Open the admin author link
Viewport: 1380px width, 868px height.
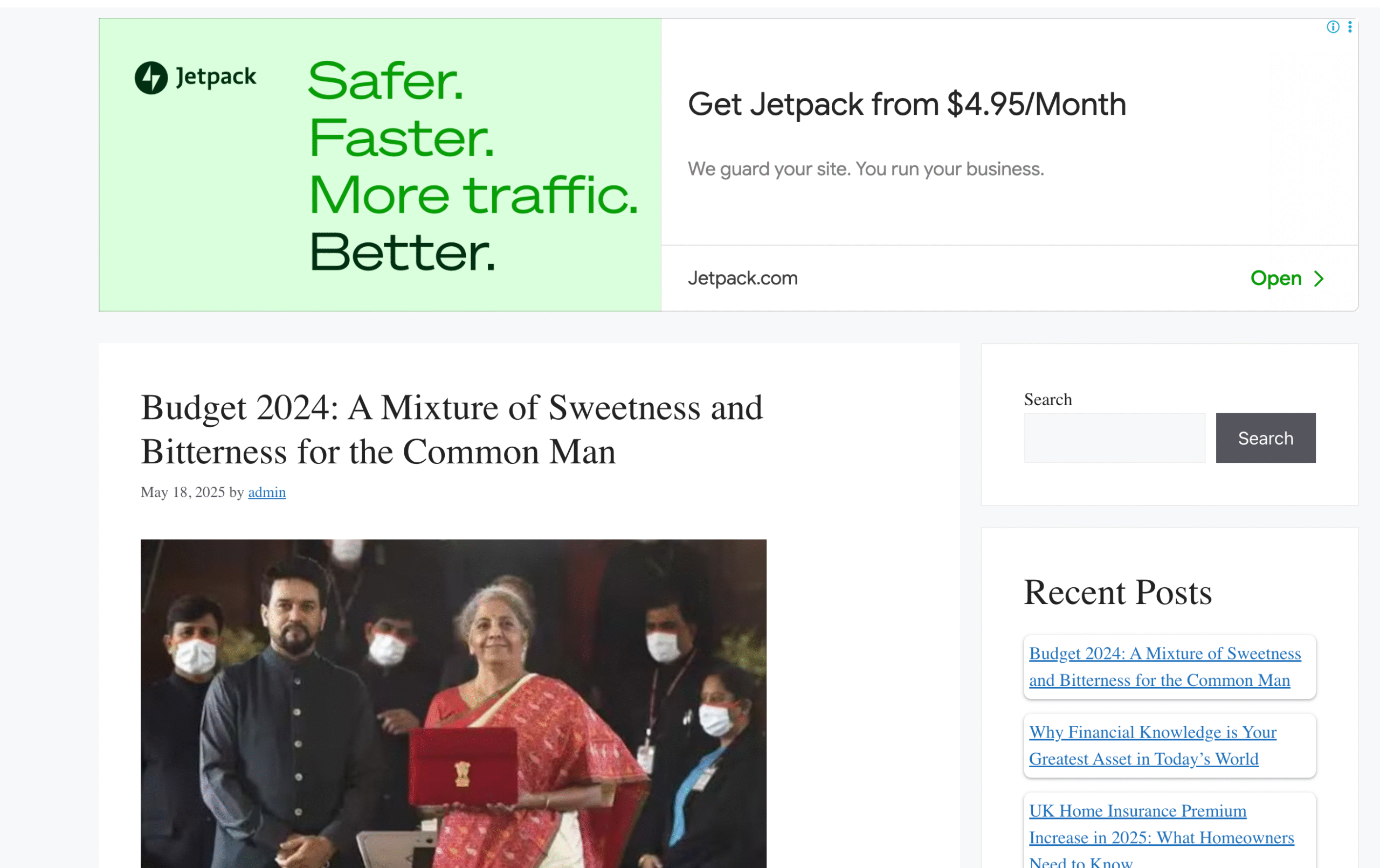click(x=266, y=492)
